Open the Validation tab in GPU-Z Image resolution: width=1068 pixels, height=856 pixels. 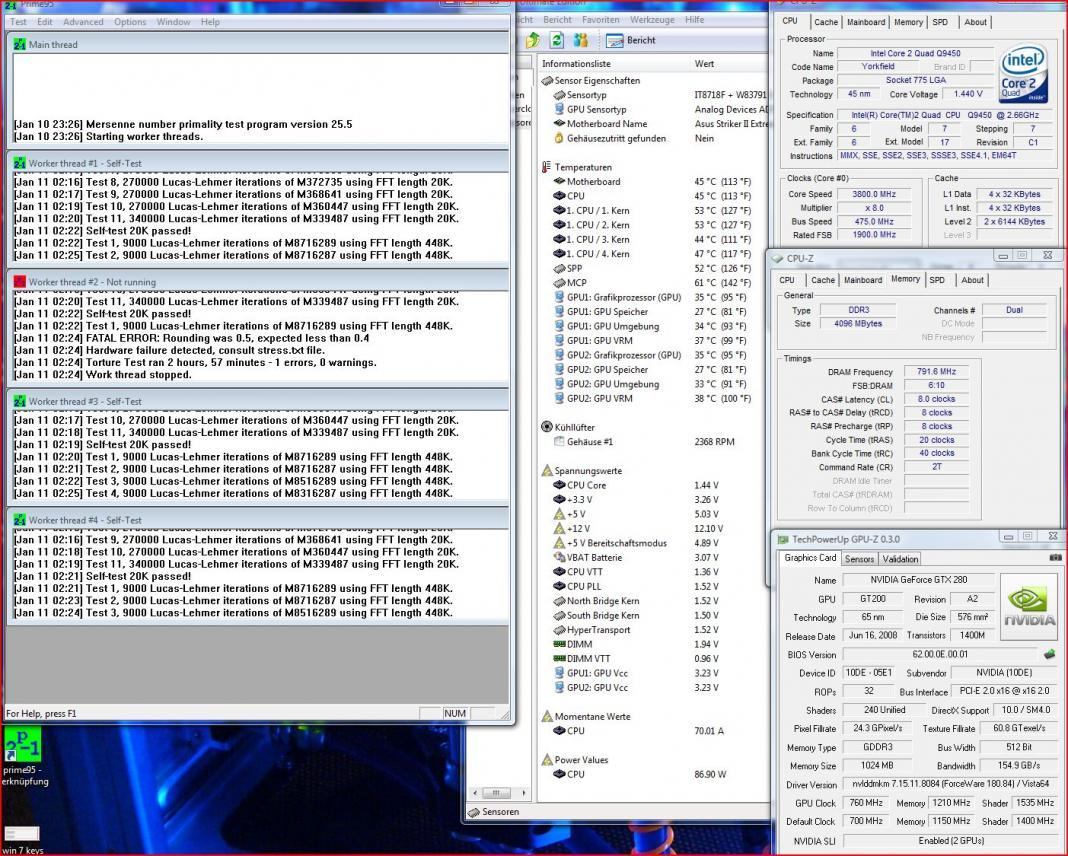pos(900,558)
